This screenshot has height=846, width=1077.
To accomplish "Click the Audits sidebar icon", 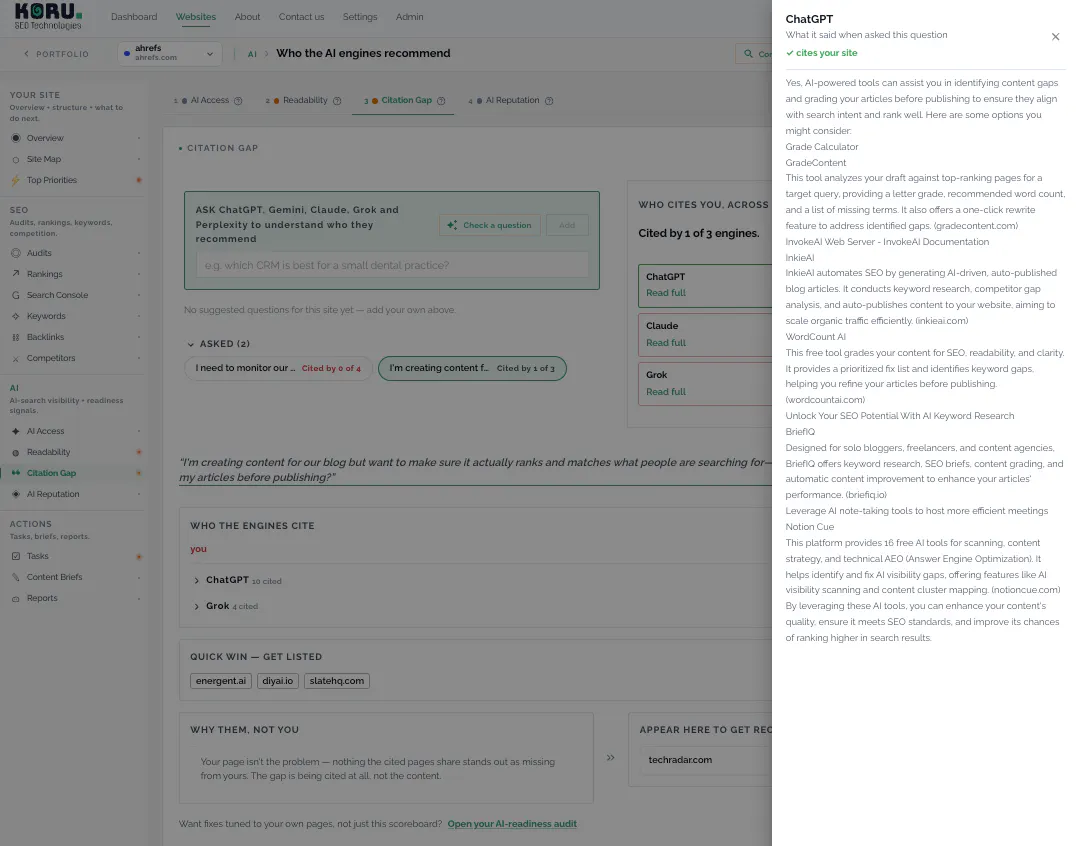I will [16, 253].
